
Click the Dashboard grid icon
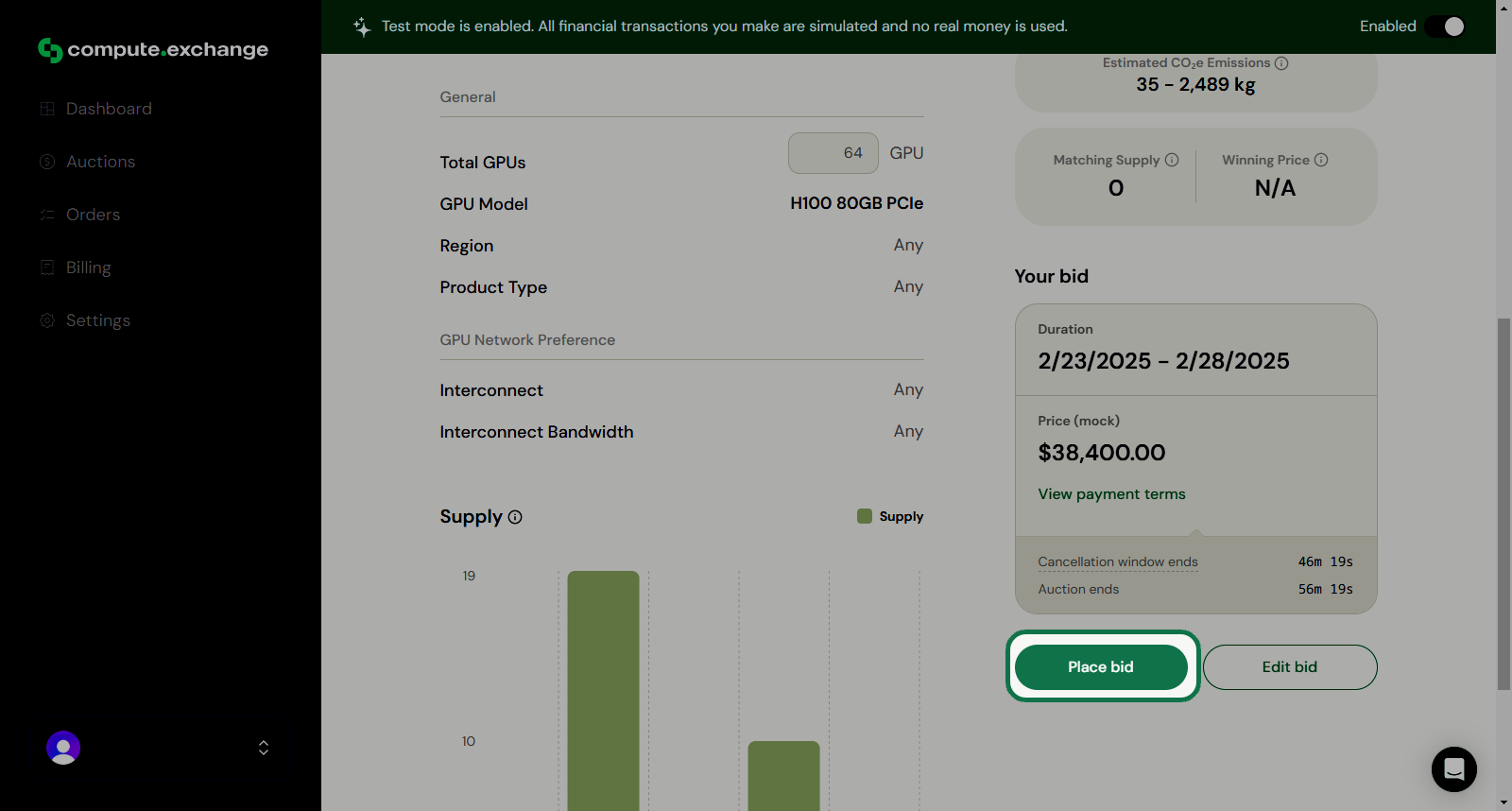tap(47, 109)
